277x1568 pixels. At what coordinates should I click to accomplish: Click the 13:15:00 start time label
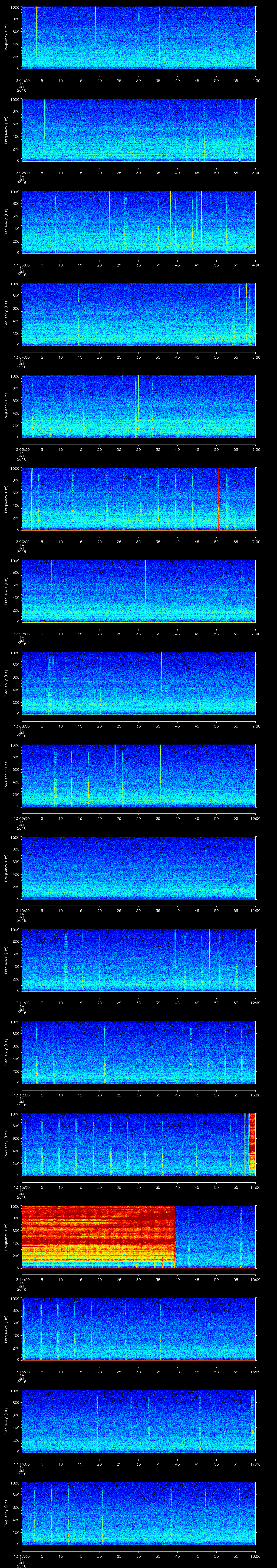coord(22,1371)
